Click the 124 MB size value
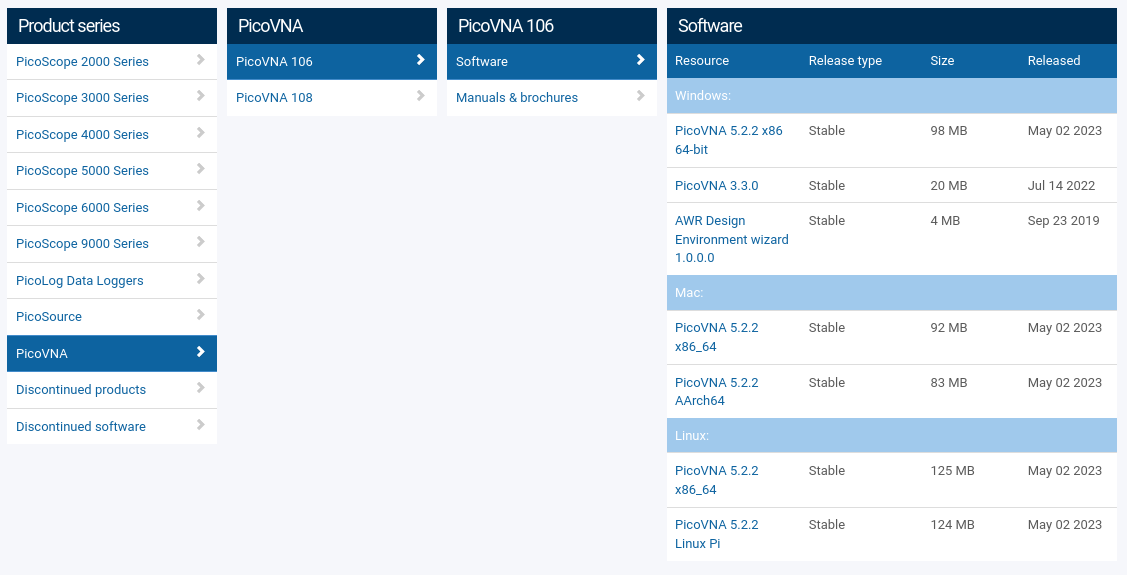1127x575 pixels. pos(952,525)
